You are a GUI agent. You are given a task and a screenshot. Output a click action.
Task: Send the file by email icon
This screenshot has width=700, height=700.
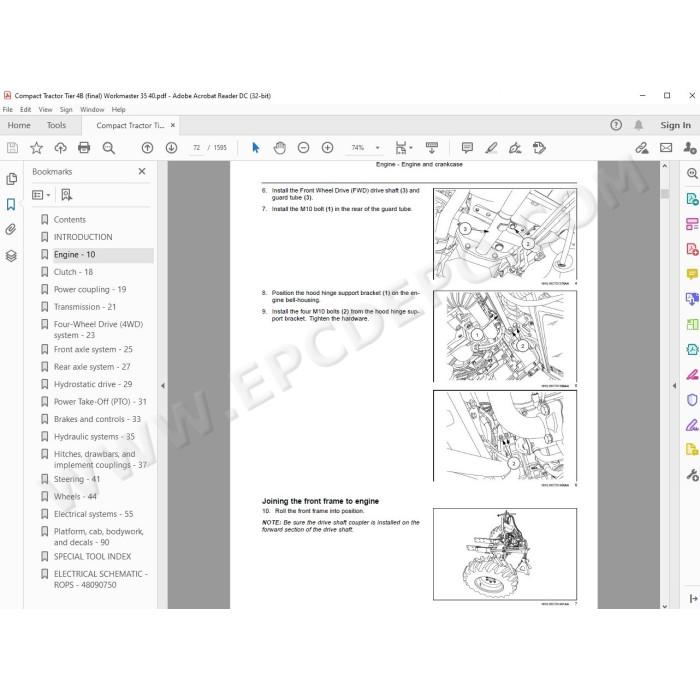pyautogui.click(x=666, y=148)
